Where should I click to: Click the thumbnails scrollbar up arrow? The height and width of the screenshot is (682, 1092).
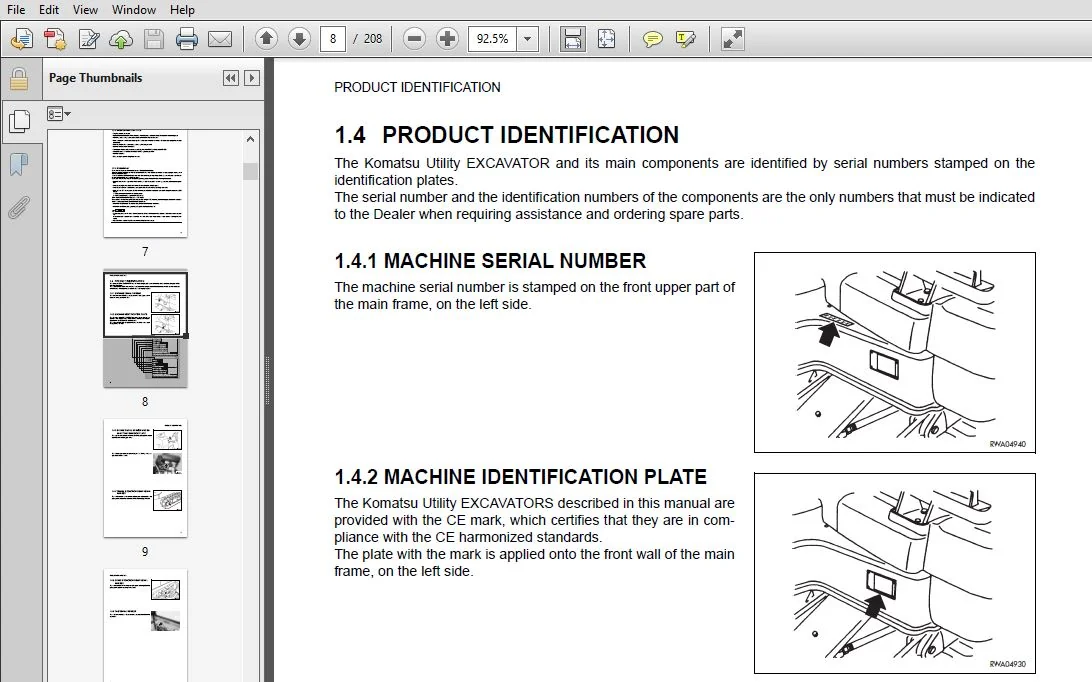pos(251,139)
